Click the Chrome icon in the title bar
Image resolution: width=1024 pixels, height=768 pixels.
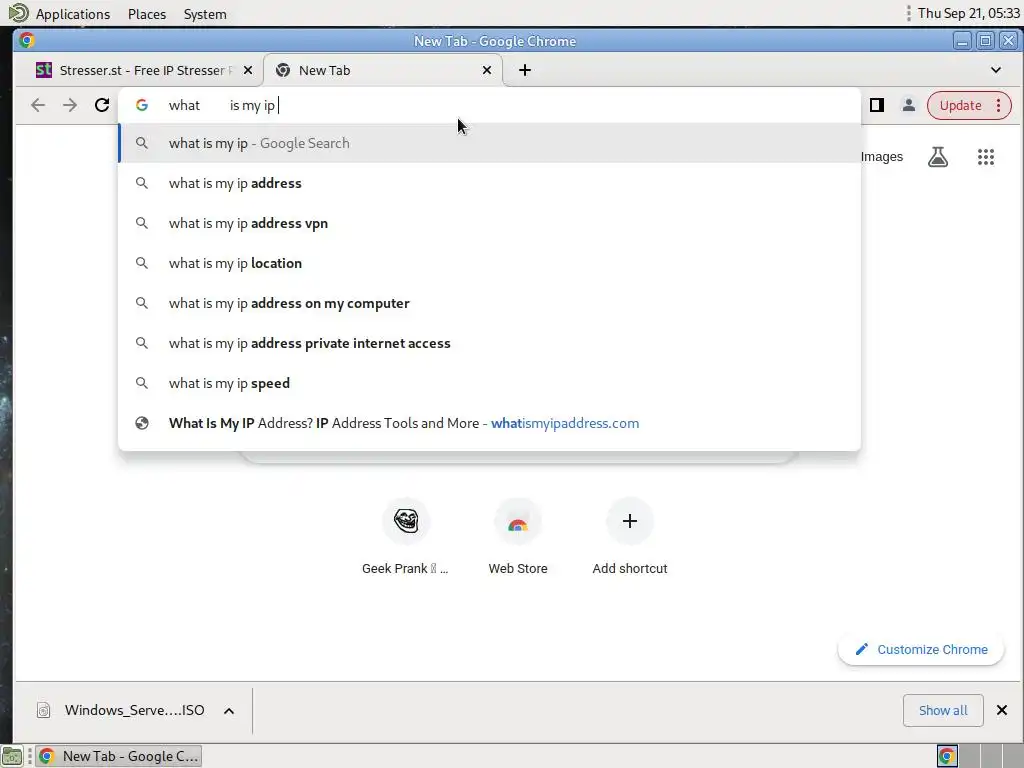coord(27,40)
